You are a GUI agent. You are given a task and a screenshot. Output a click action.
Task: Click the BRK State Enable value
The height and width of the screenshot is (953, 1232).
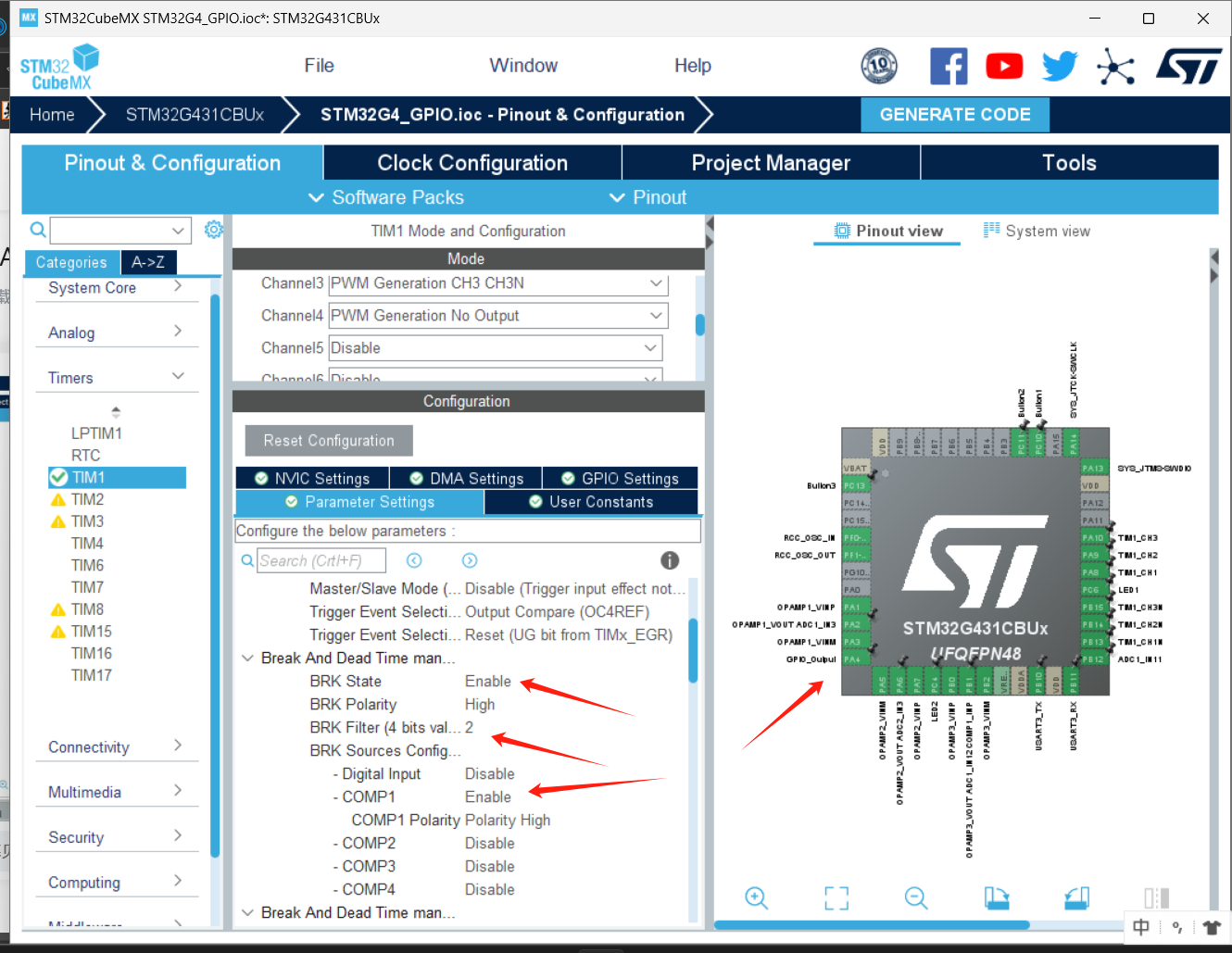pos(488,682)
